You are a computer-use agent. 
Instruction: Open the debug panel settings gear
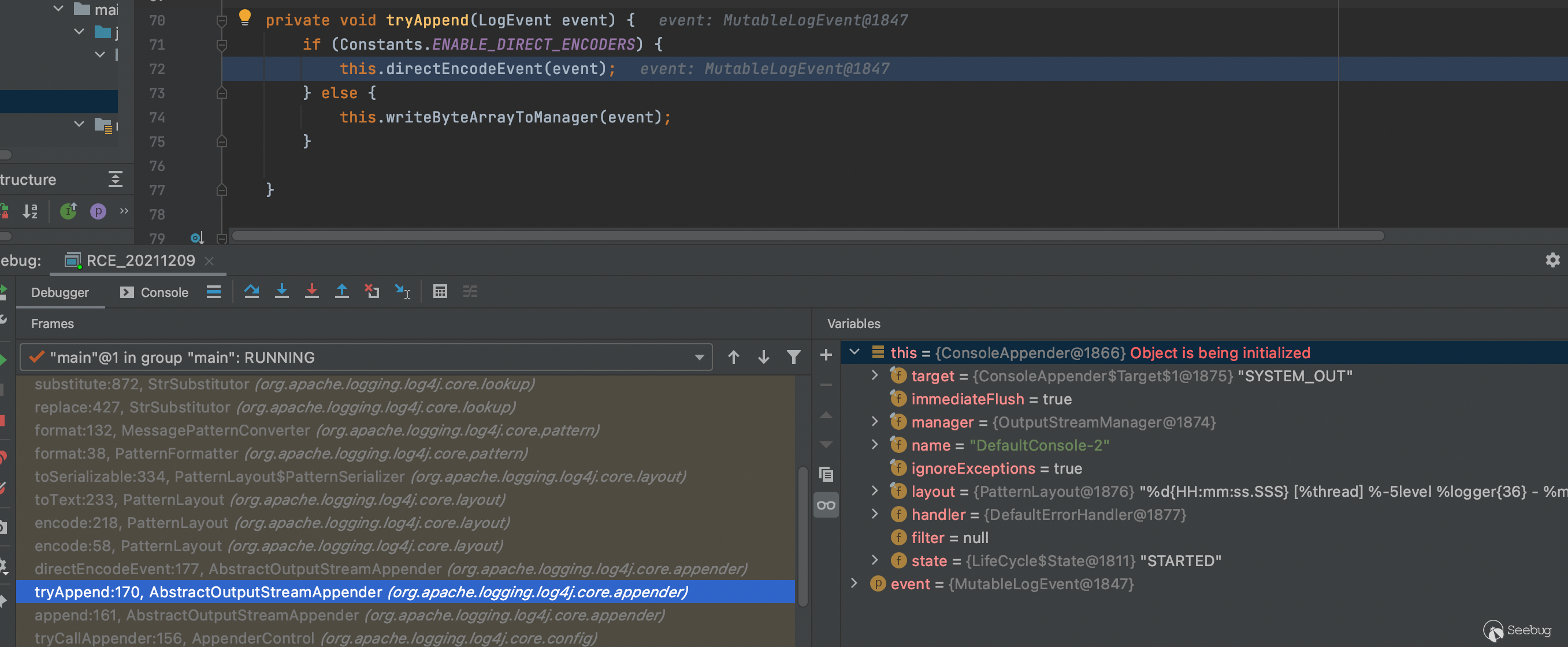pyautogui.click(x=1552, y=260)
